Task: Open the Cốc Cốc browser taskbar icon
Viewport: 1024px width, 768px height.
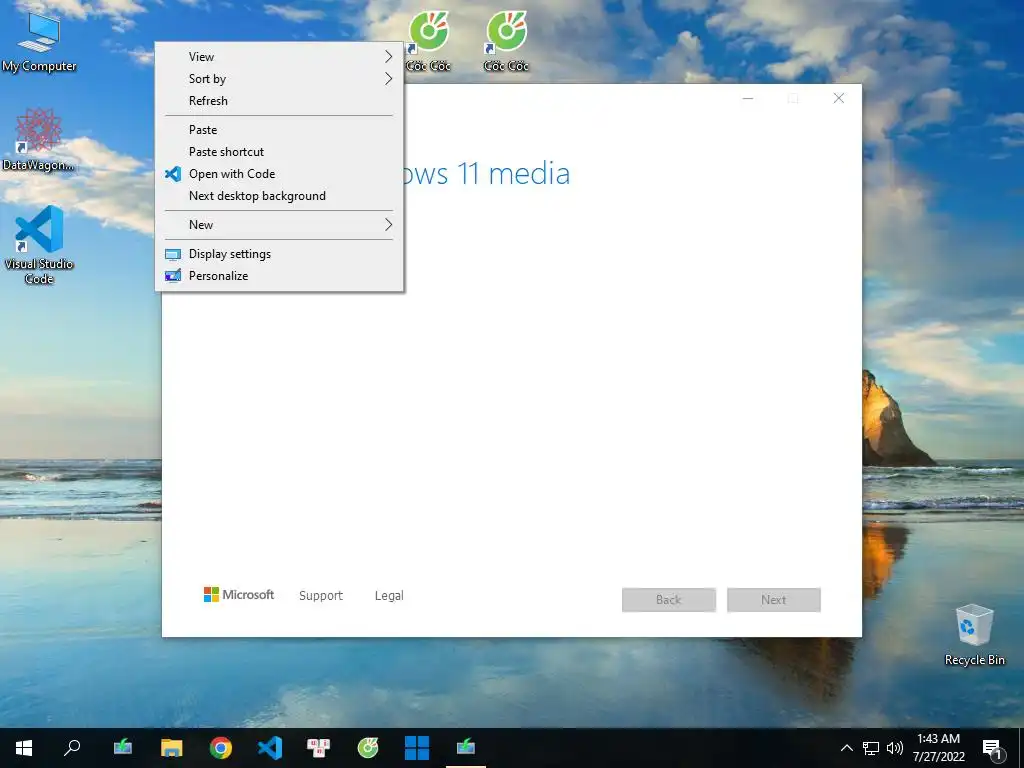Action: click(368, 748)
